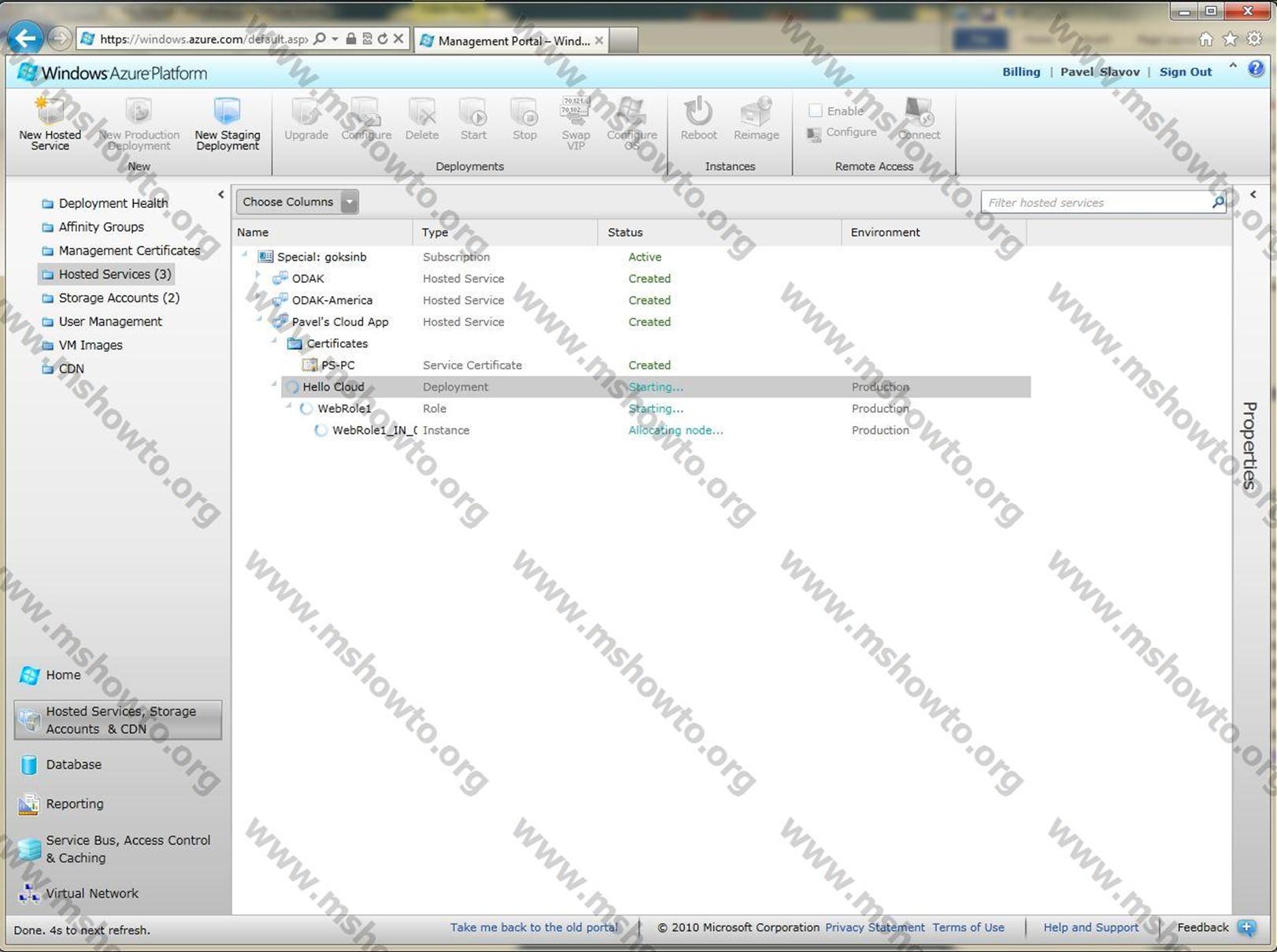Open Help and Support link
The image size is (1277, 952).
tap(1091, 928)
